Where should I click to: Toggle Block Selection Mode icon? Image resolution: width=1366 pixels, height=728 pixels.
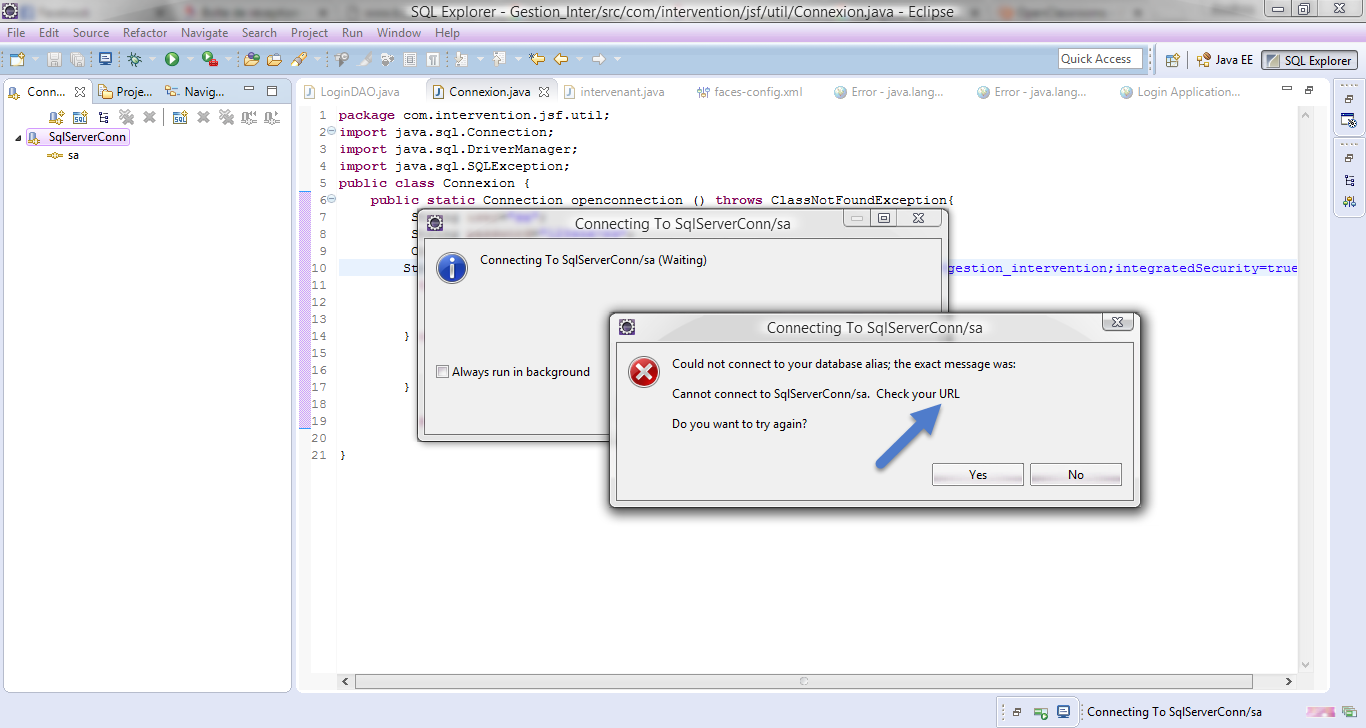click(410, 60)
